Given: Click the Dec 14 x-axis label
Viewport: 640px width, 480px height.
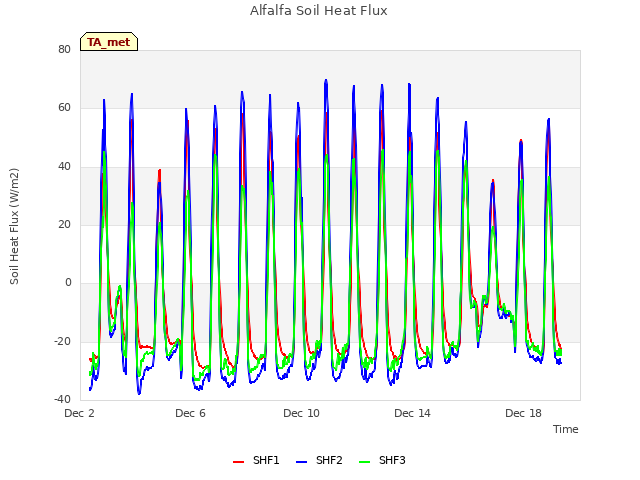Looking at the screenshot, I should click(412, 413).
